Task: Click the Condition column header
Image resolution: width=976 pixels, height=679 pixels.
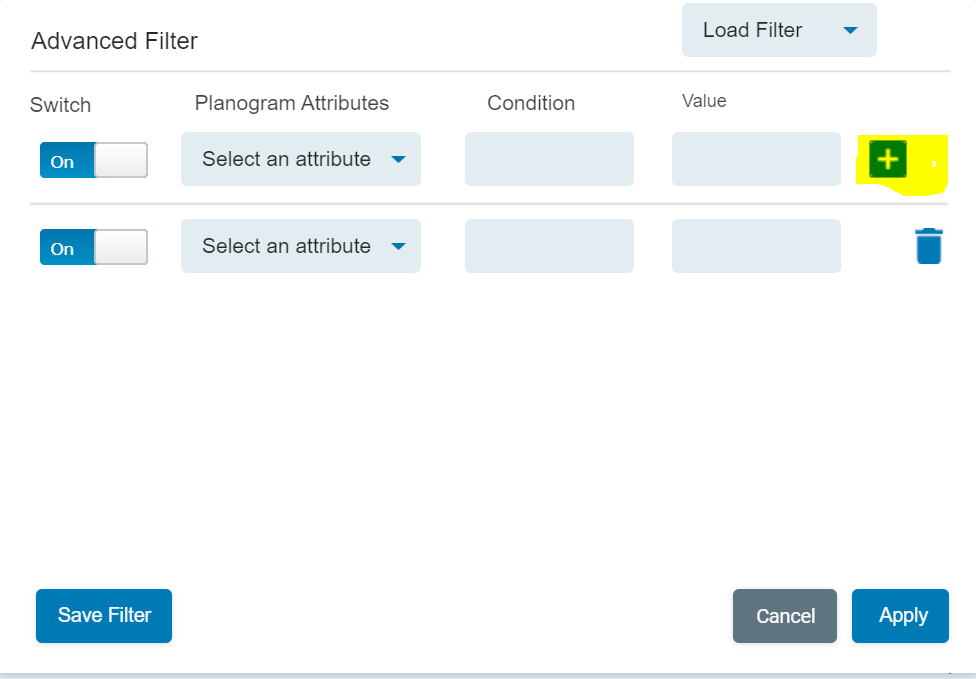Action: point(531,103)
